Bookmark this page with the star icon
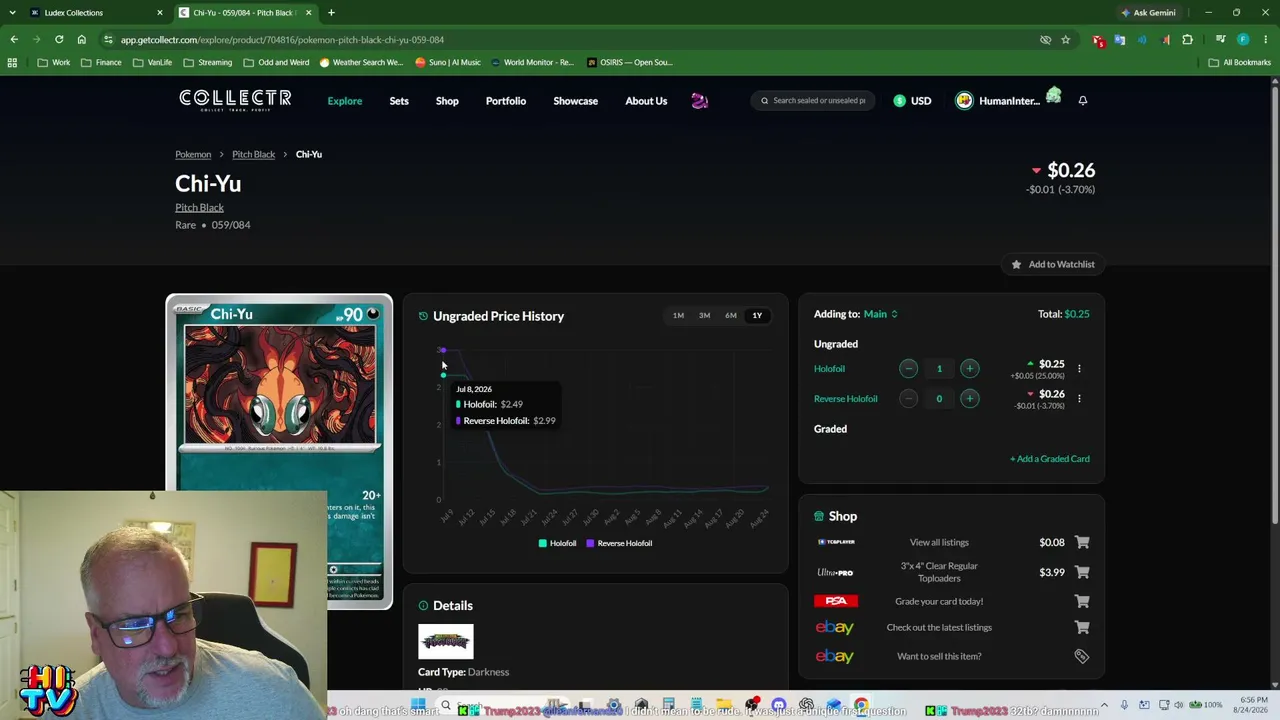Screen dimensions: 1280x720 pos(1065,40)
